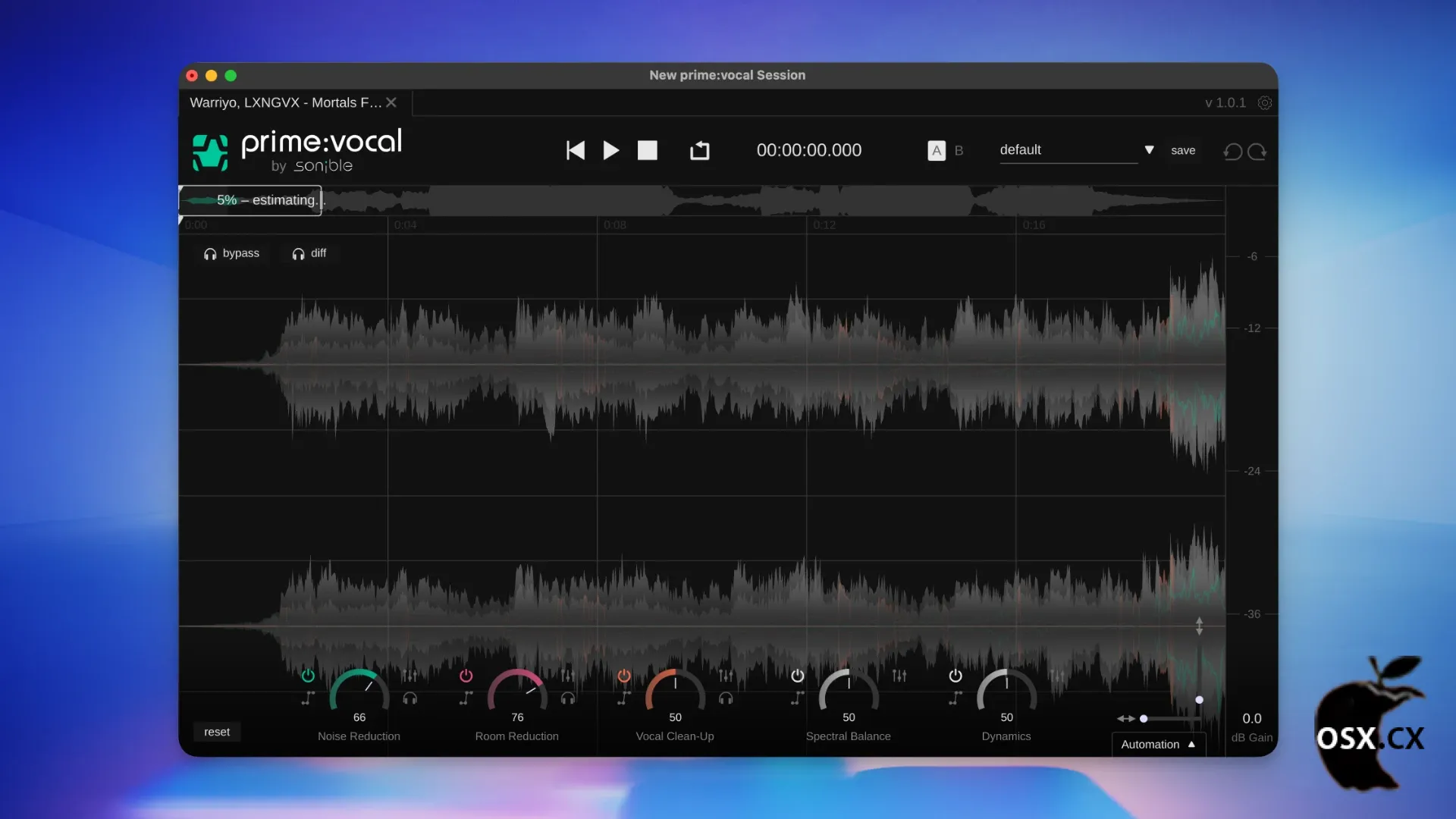
Task: Click the Vocal Clean-Up knob
Action: point(675,692)
